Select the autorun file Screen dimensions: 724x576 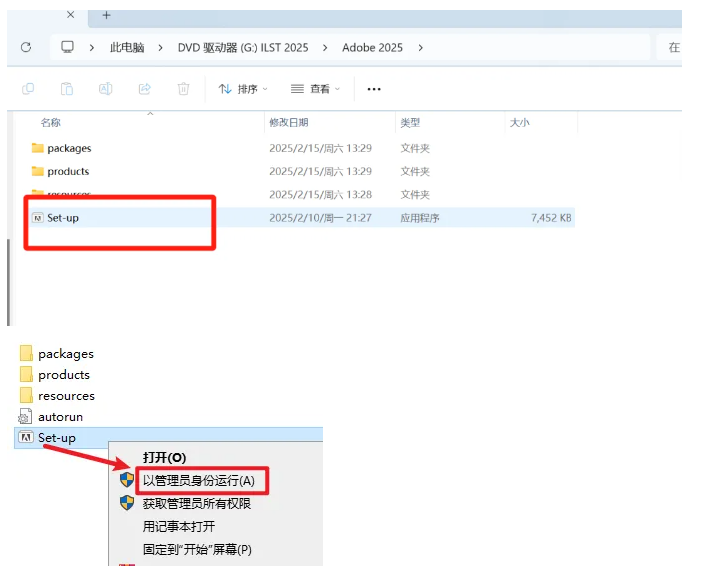coord(51,417)
